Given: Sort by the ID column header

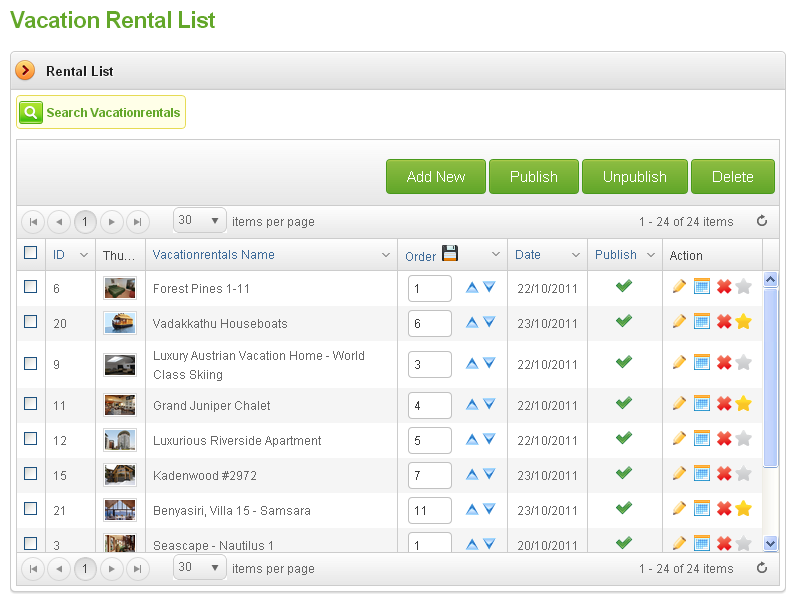Looking at the screenshot, I should 59,255.
